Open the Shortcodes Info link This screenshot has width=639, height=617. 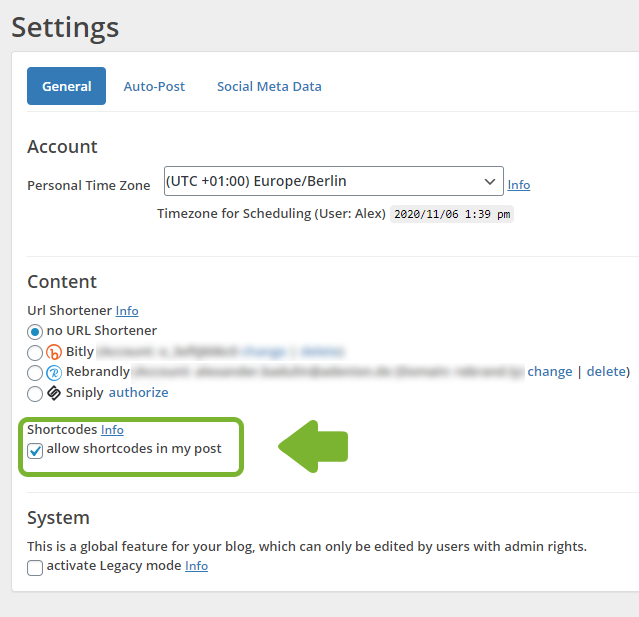tap(112, 430)
